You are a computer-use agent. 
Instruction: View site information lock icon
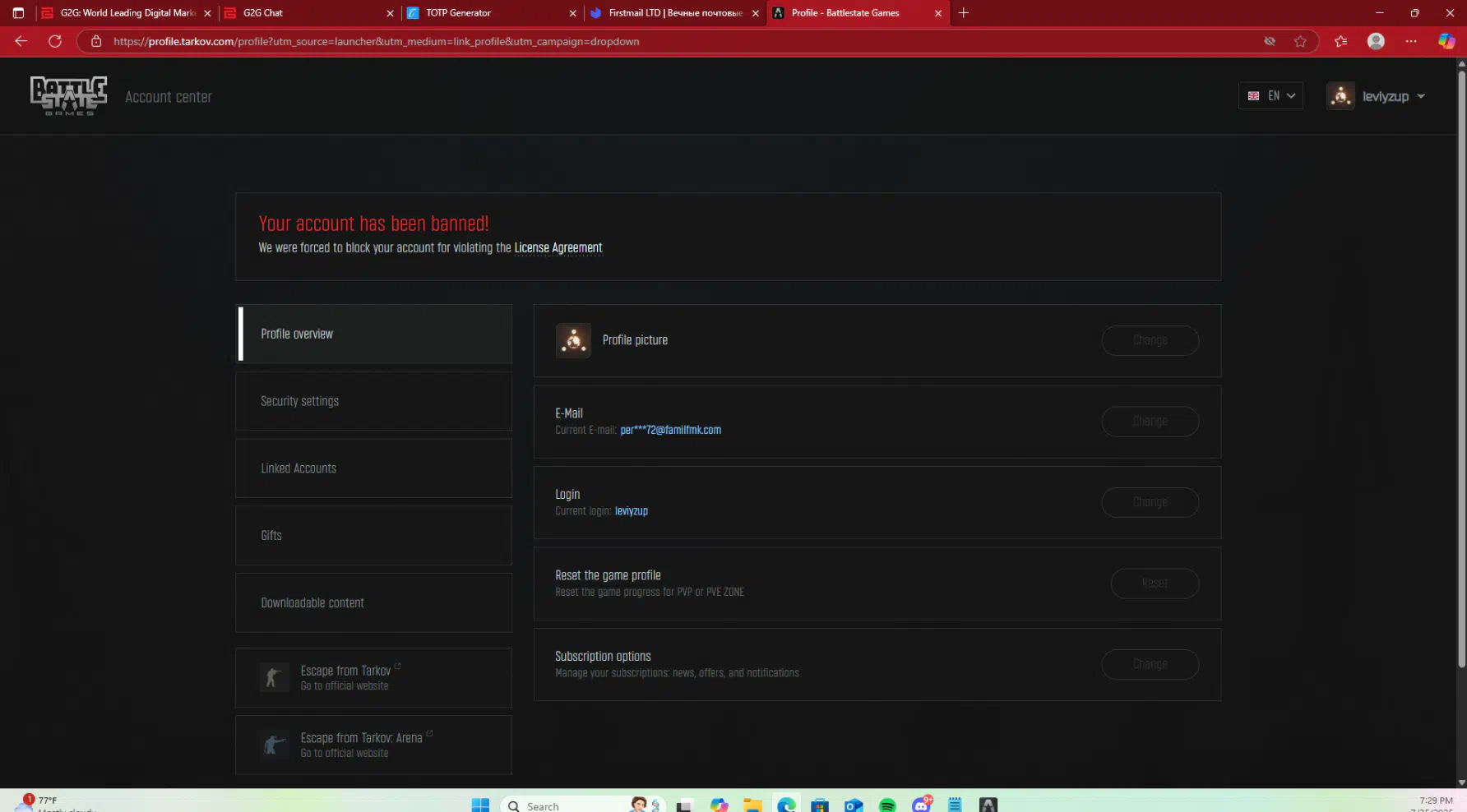click(x=96, y=41)
